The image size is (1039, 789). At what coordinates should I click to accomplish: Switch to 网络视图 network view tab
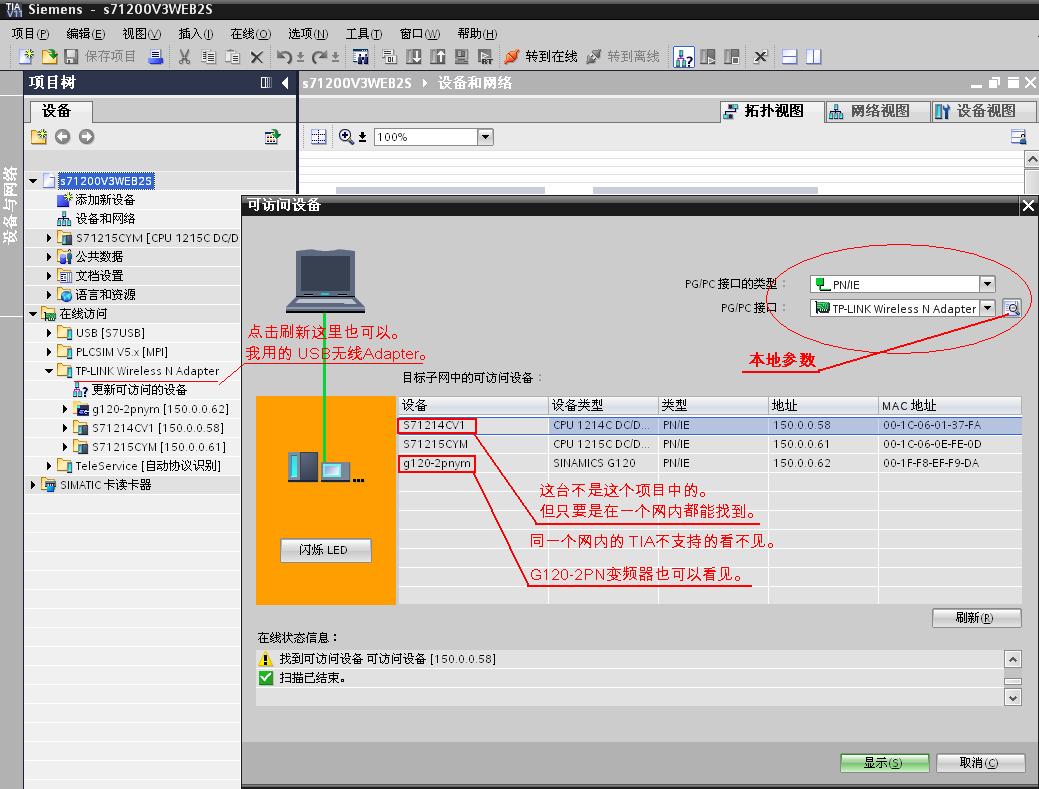point(878,111)
